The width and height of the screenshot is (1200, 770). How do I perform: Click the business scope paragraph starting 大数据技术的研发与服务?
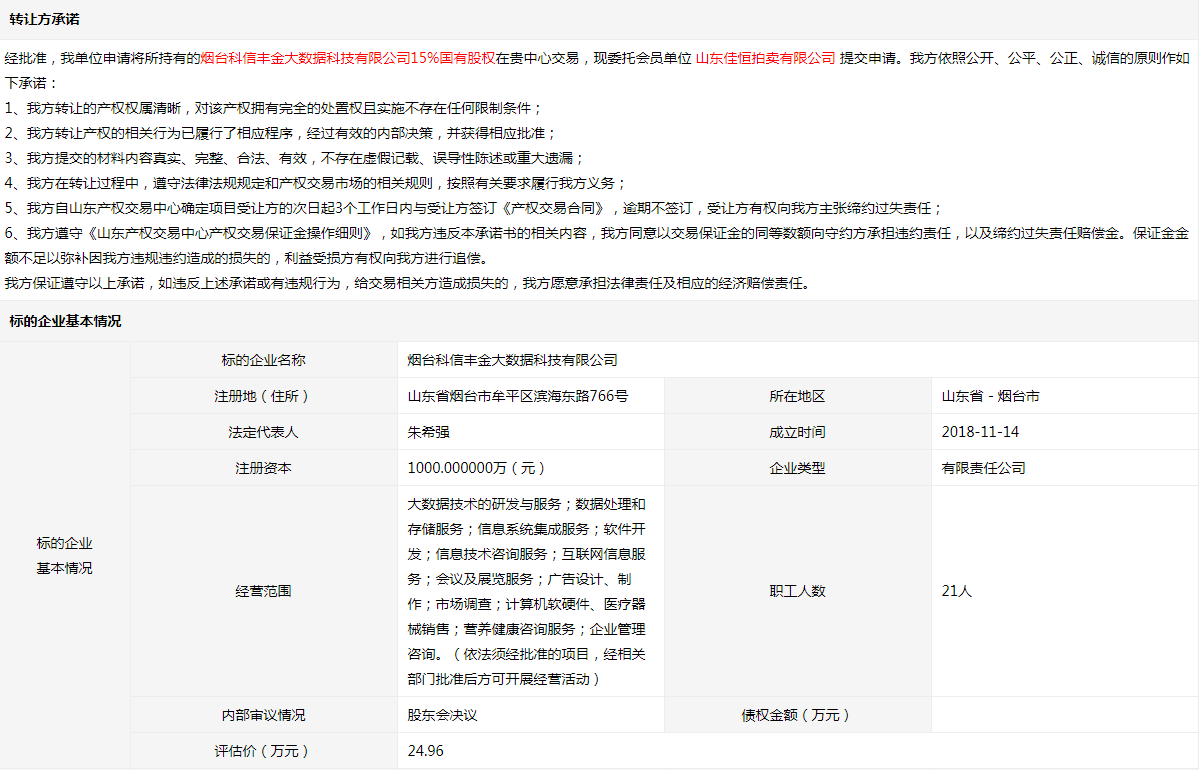point(527,591)
